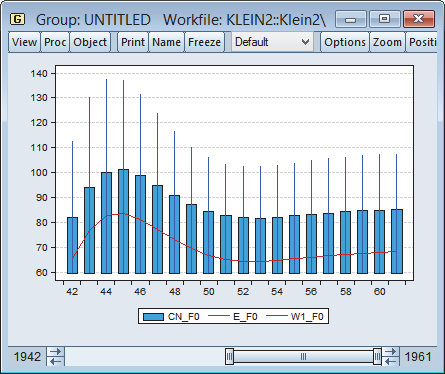This screenshot has height=374, width=445.
Task: Open the Proc menu
Action: pos(55,42)
